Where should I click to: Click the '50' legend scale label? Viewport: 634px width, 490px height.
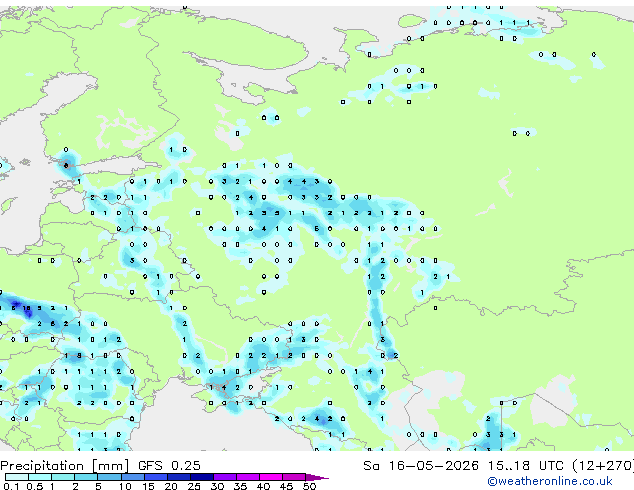310,486
